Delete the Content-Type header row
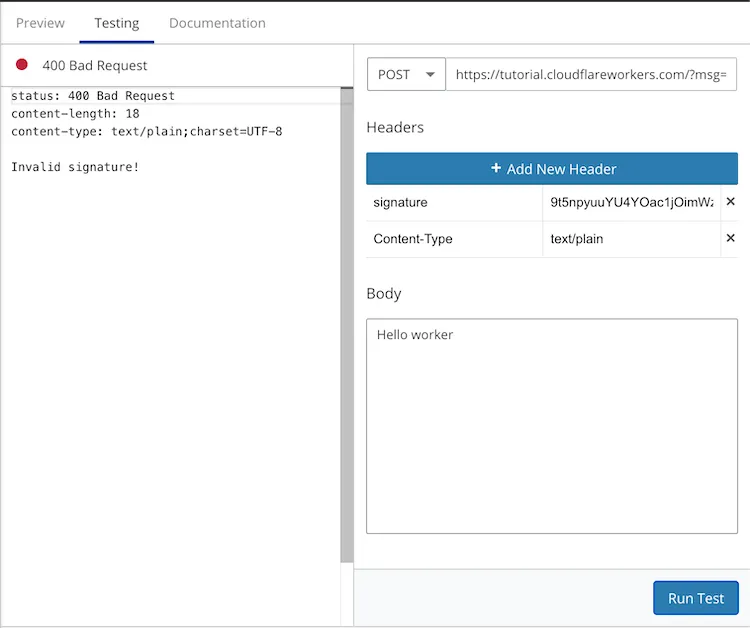 730,239
